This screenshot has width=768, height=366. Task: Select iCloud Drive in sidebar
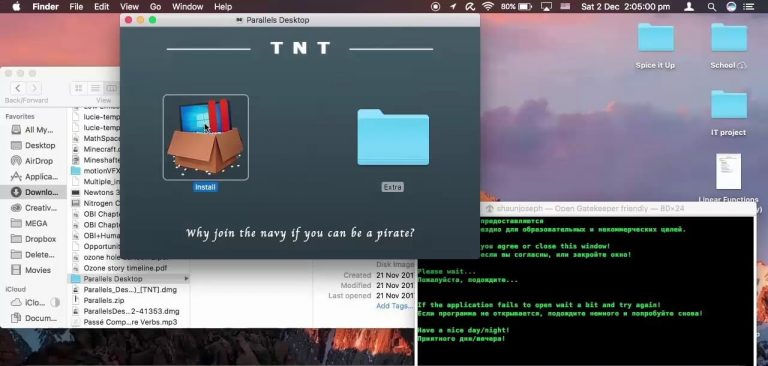(x=33, y=302)
